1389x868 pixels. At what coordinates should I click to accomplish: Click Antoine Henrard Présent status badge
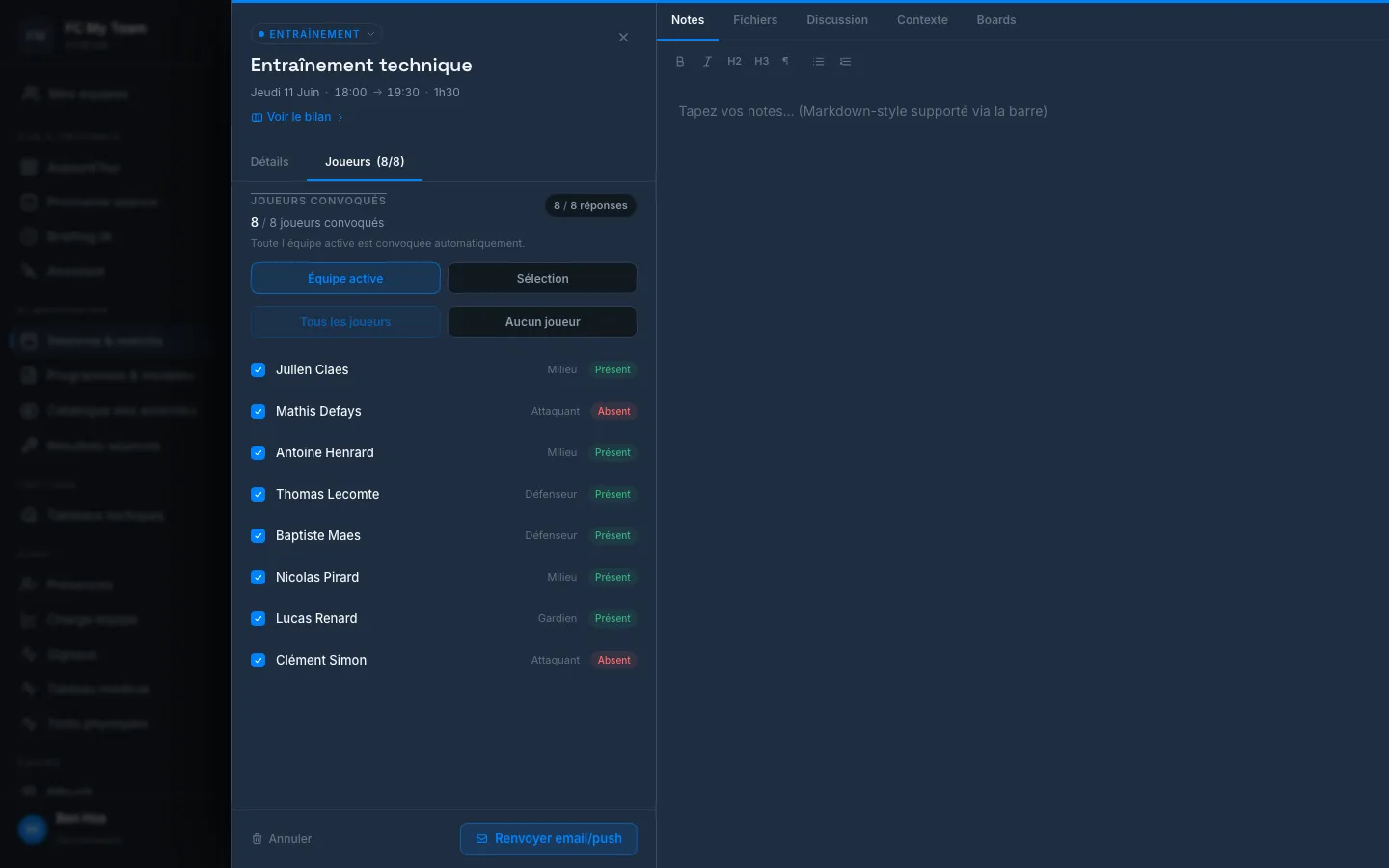pyautogui.click(x=613, y=453)
